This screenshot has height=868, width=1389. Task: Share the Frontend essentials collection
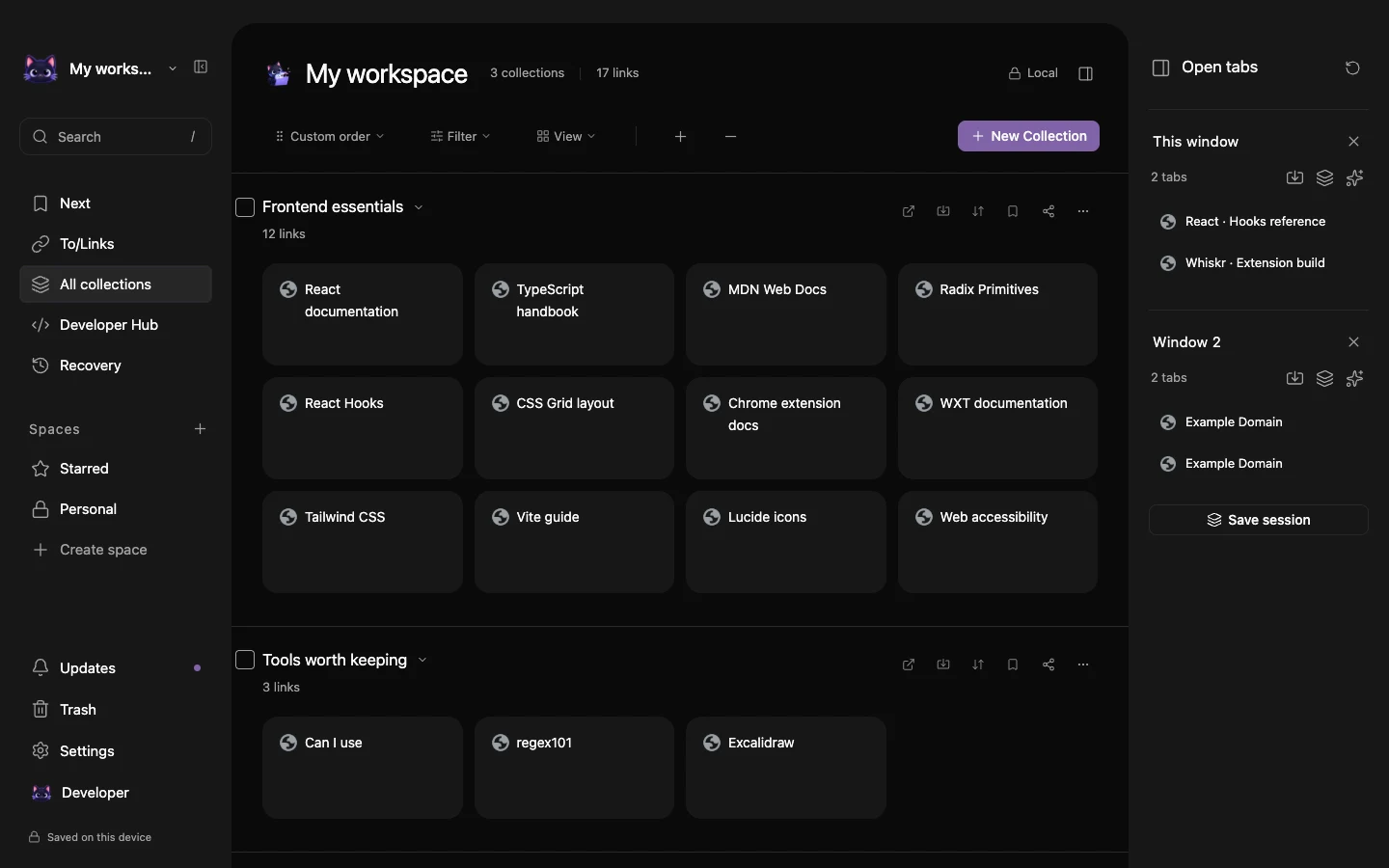pyautogui.click(x=1049, y=211)
